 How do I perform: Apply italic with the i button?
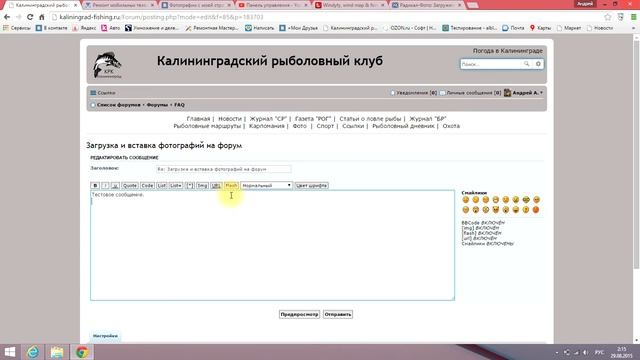pyautogui.click(x=105, y=185)
